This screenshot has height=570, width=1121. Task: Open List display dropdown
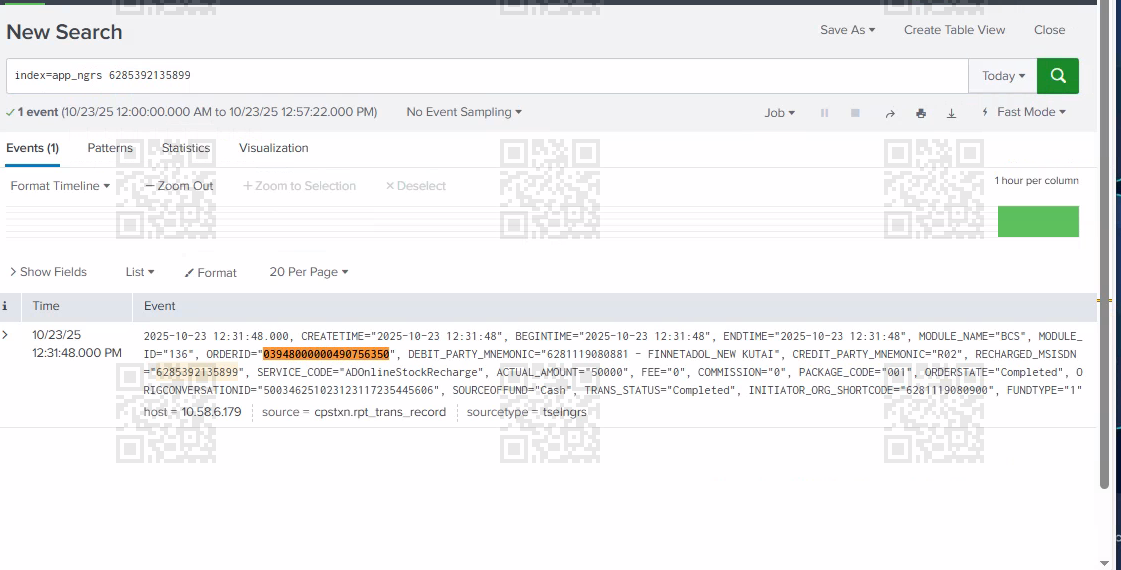[x=139, y=272]
